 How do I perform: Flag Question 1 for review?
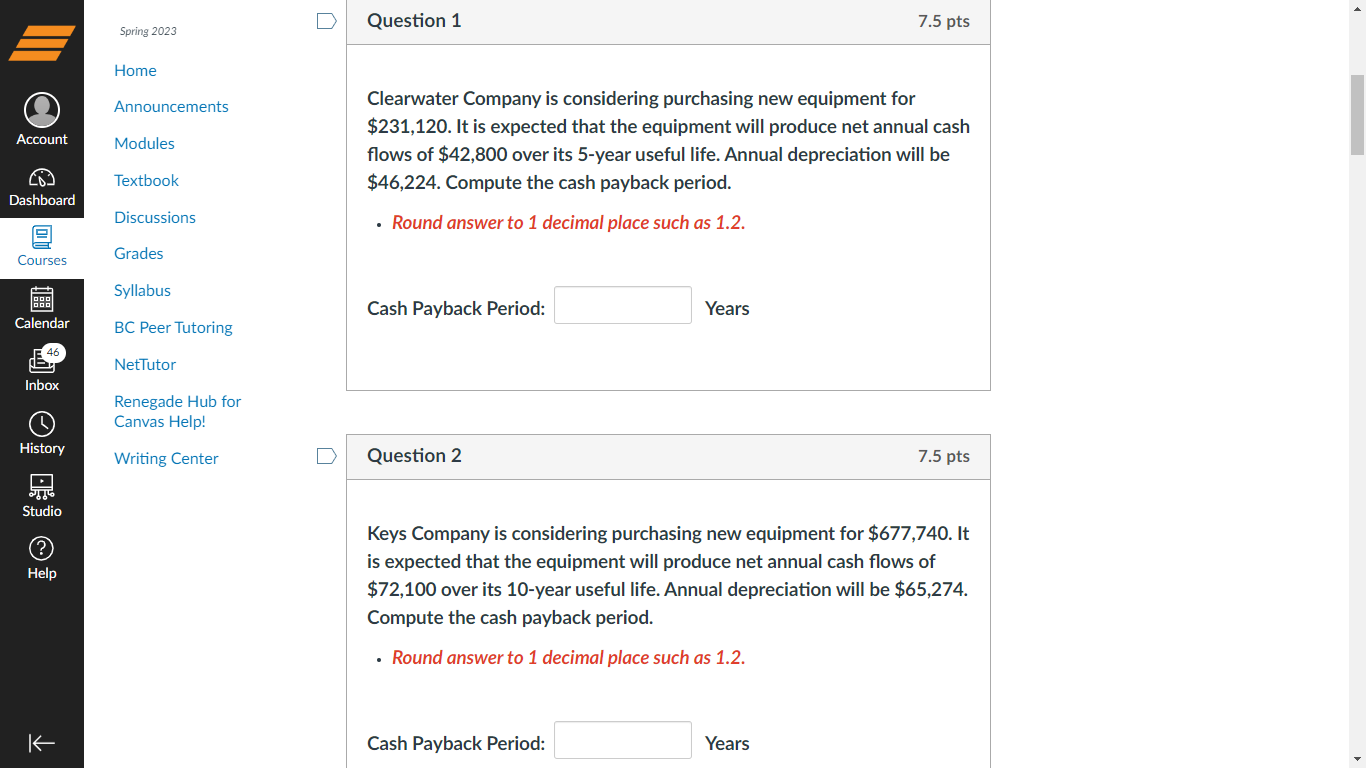(x=326, y=20)
